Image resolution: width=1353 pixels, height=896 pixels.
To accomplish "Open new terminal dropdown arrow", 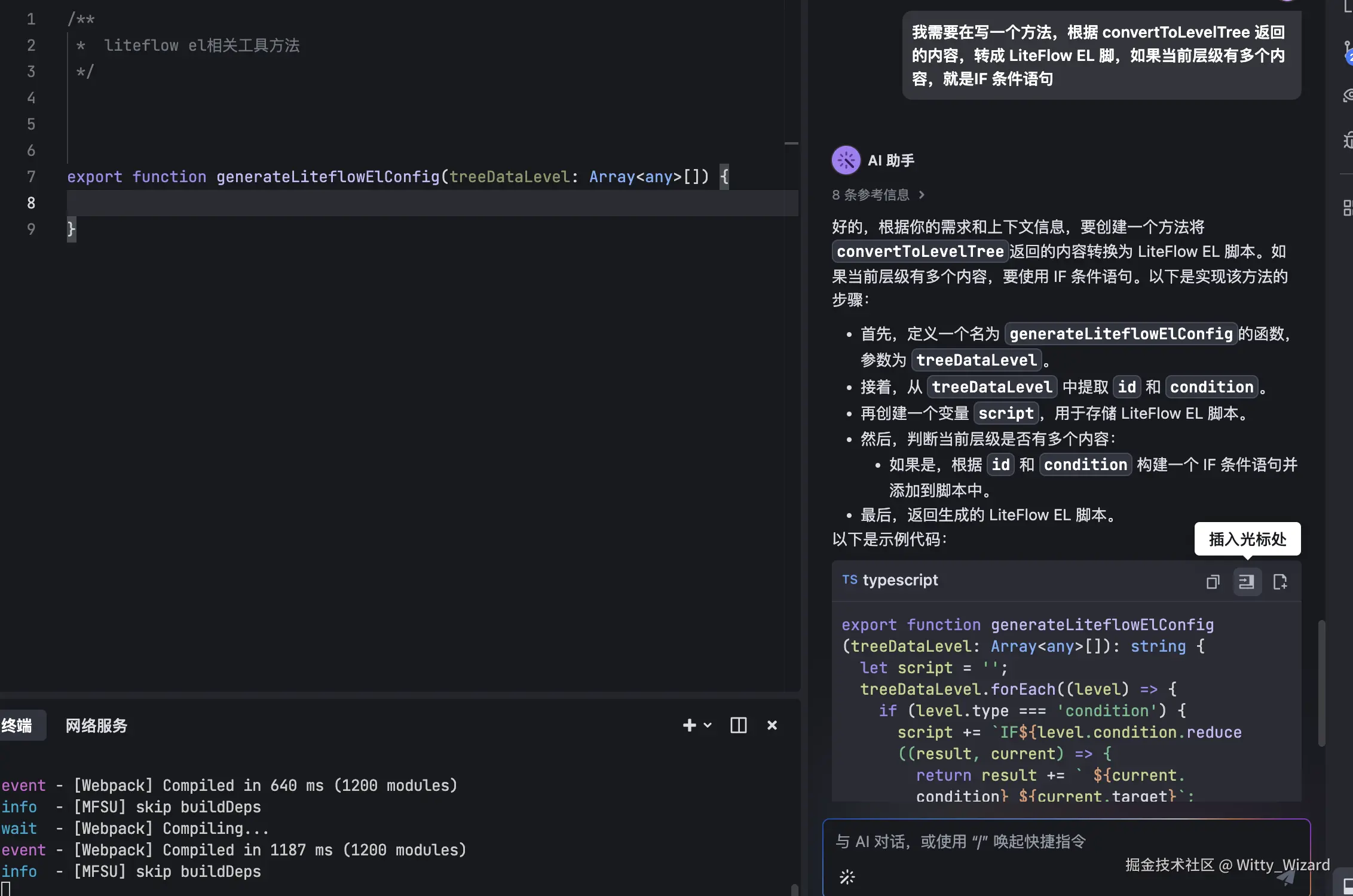I will coord(708,725).
